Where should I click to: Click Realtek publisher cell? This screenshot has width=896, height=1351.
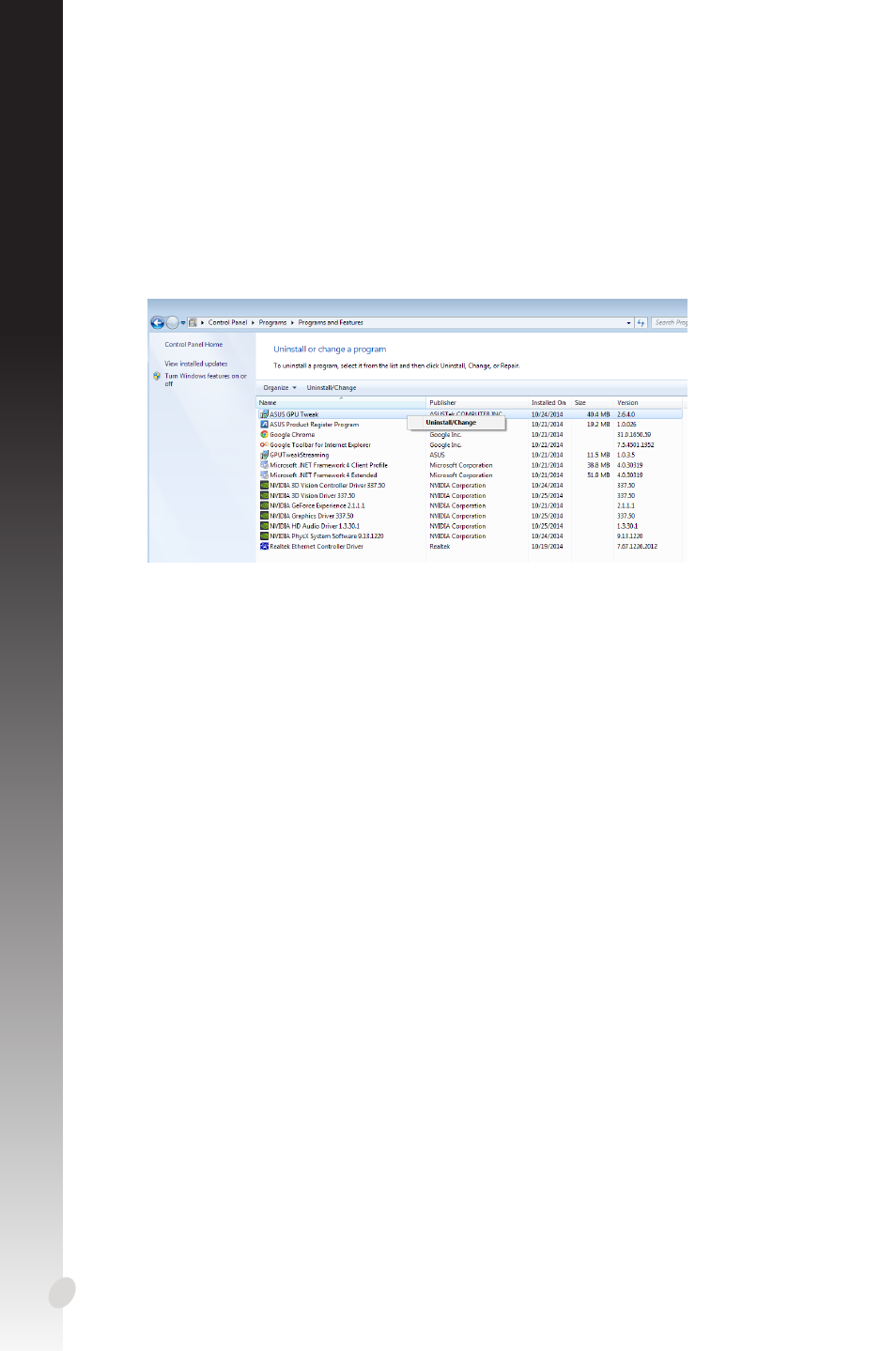pyautogui.click(x=440, y=547)
